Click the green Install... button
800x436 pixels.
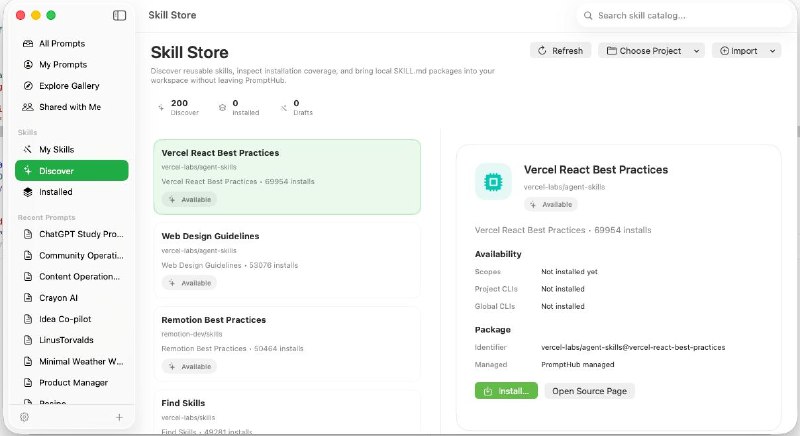[x=506, y=391]
